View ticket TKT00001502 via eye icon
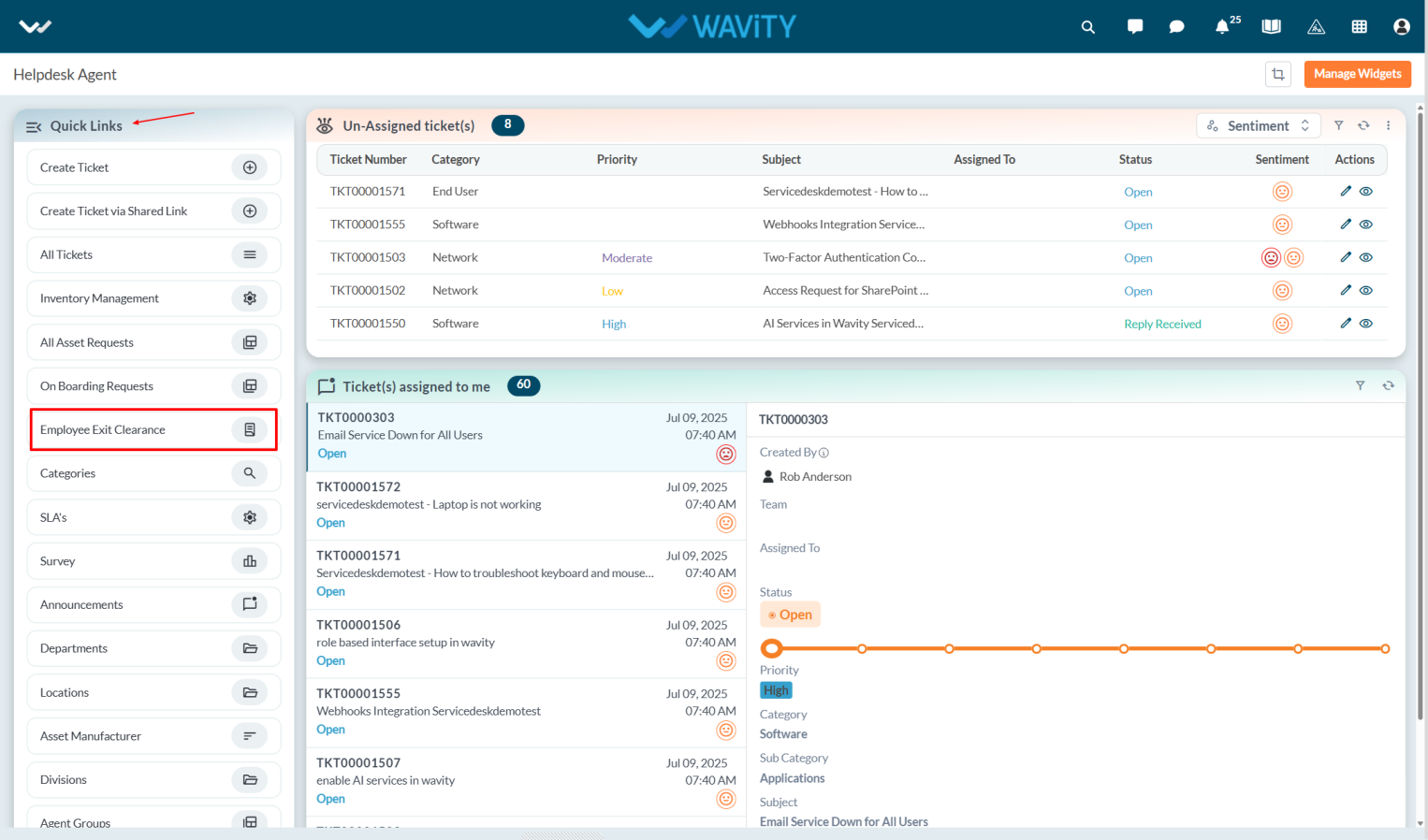This screenshot has height=840, width=1428. pos(1366,290)
